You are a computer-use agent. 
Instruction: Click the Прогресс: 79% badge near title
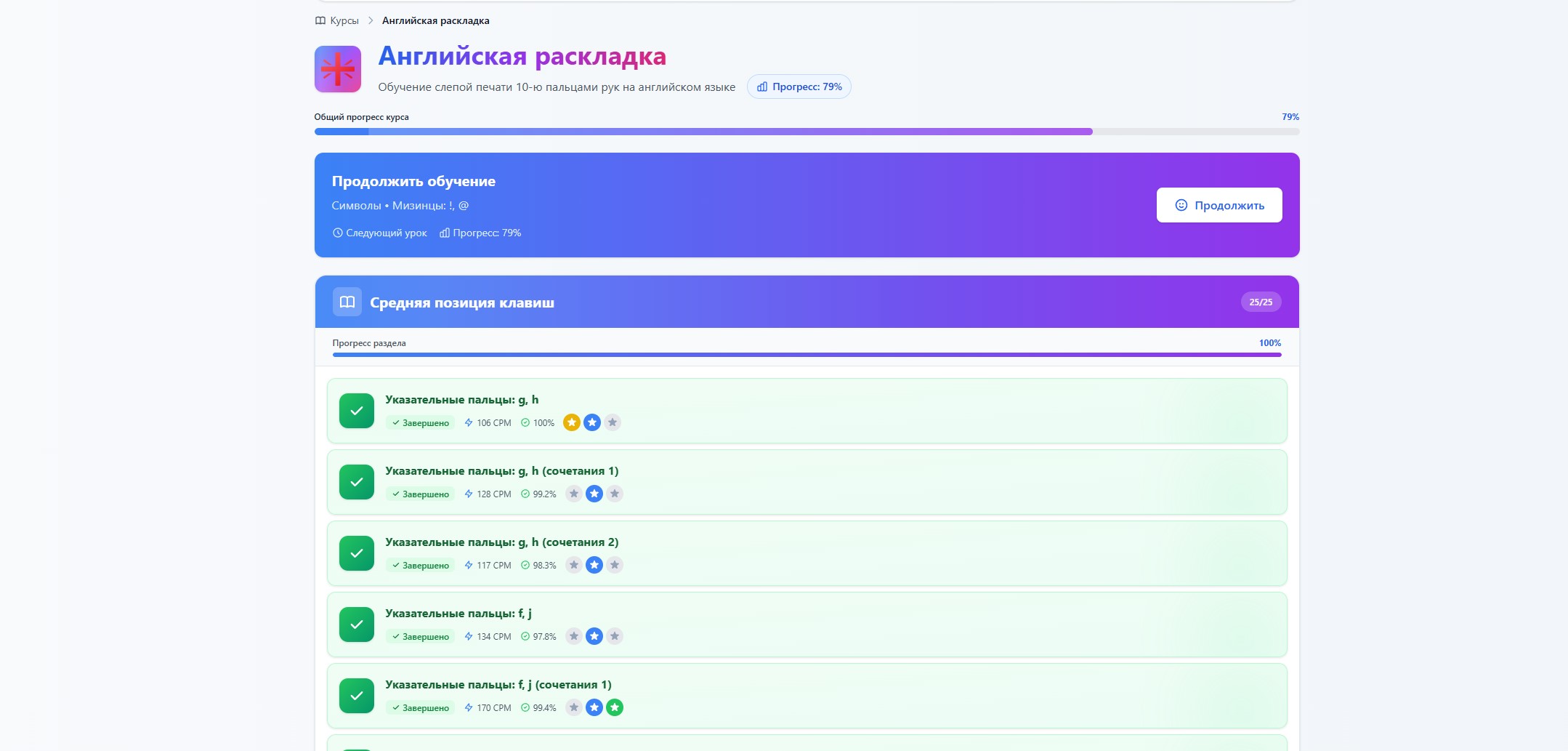coord(799,87)
